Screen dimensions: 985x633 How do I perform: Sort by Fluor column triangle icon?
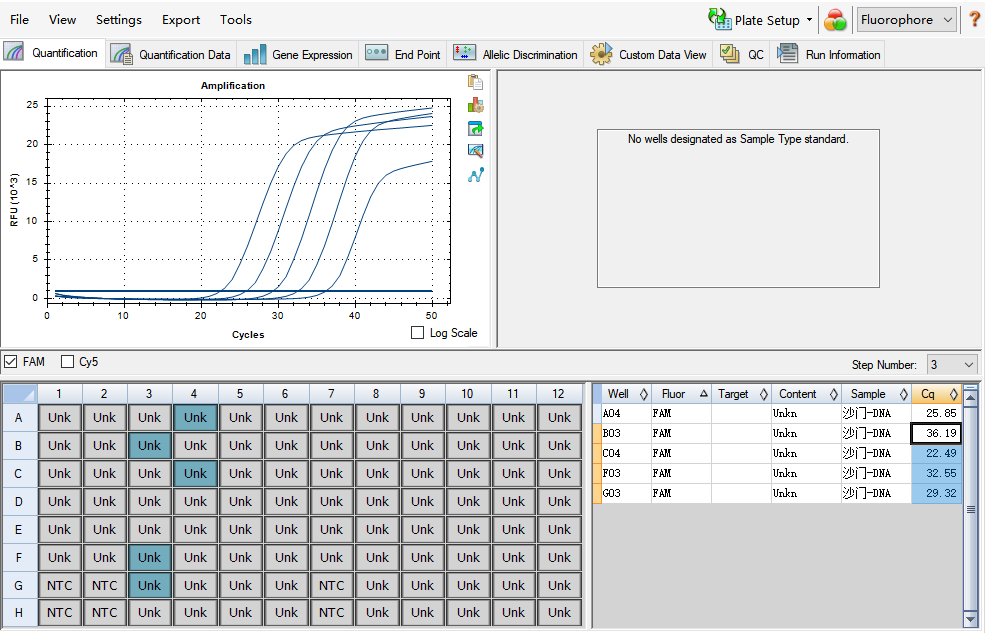tap(704, 394)
